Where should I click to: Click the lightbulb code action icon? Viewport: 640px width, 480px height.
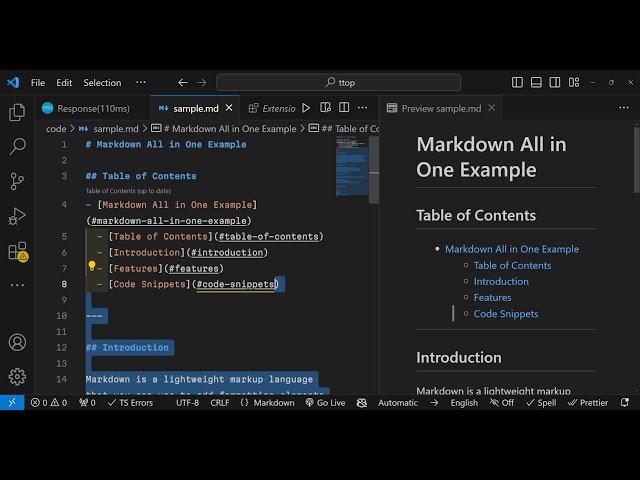tap(92, 268)
